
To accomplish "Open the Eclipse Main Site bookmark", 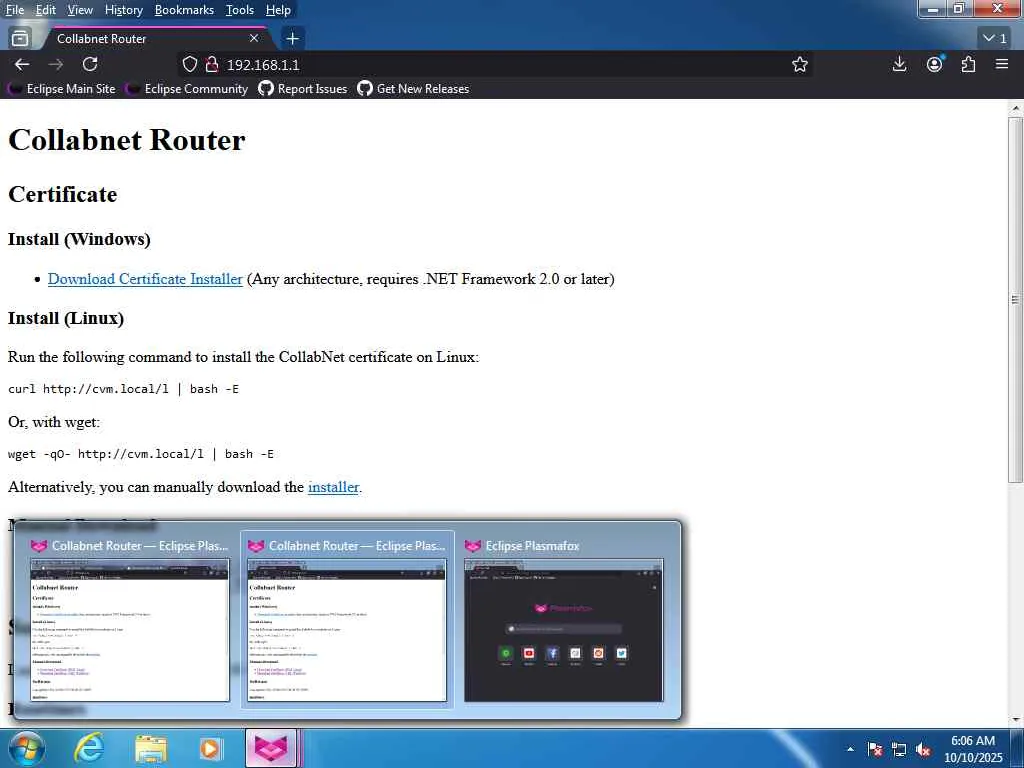I will coord(63,89).
